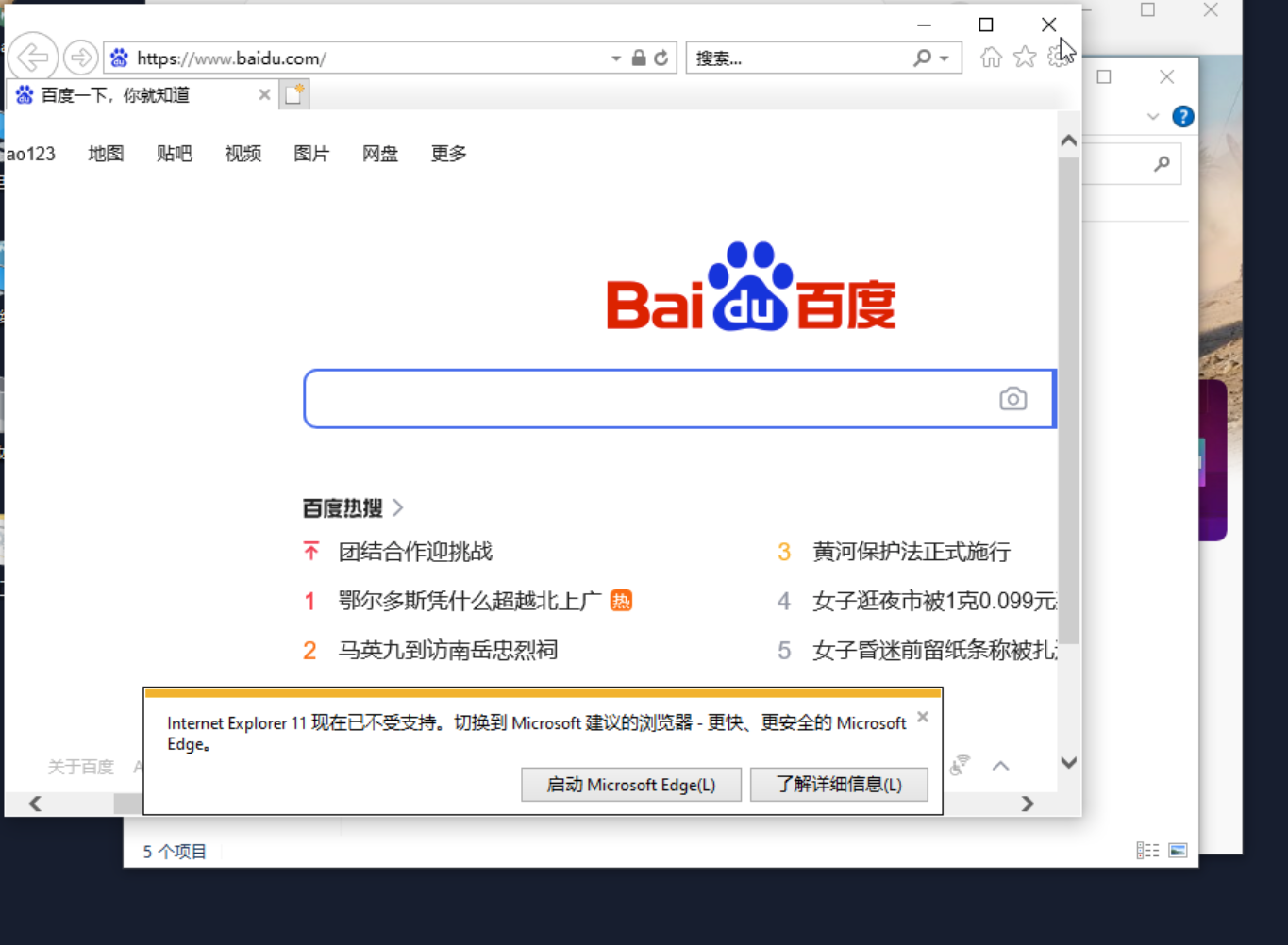Open the 图片 nav link

coord(311,154)
